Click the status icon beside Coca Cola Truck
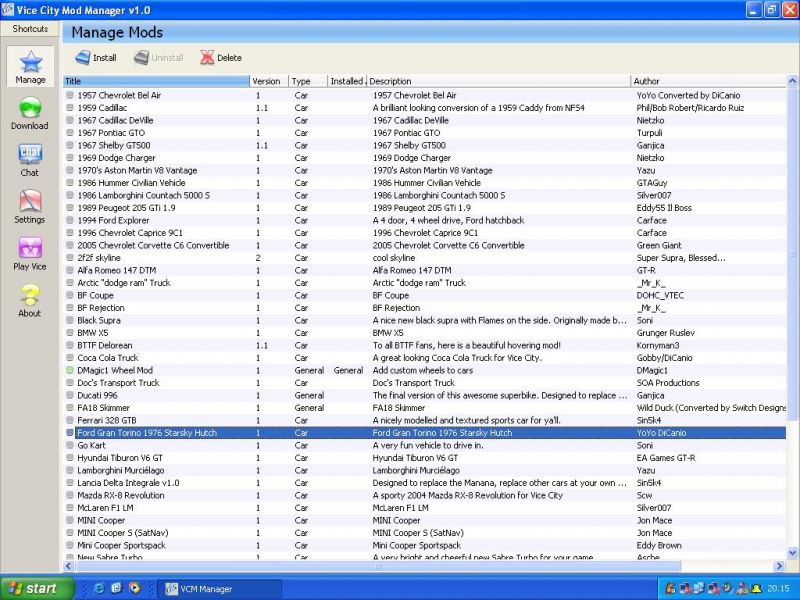The width and height of the screenshot is (800, 600). click(70, 358)
